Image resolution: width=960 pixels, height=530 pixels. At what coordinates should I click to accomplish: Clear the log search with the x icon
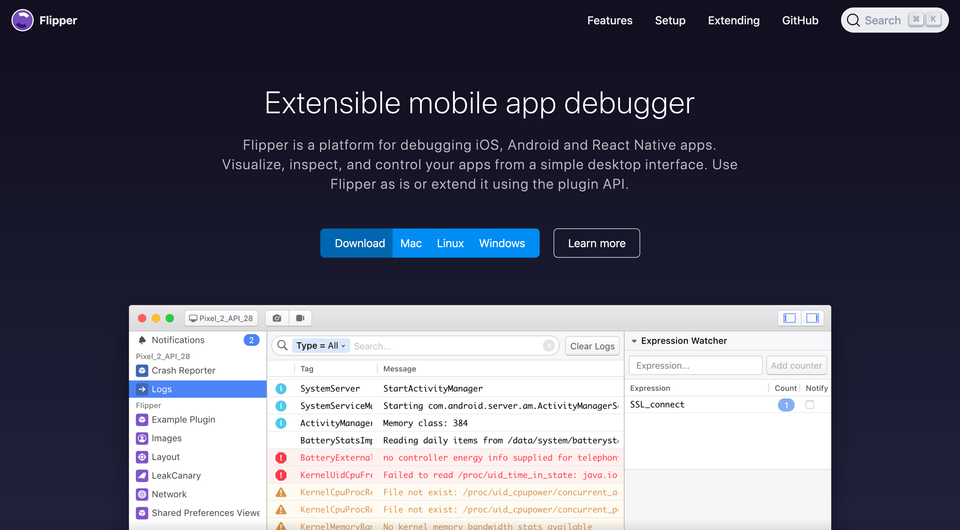549,346
